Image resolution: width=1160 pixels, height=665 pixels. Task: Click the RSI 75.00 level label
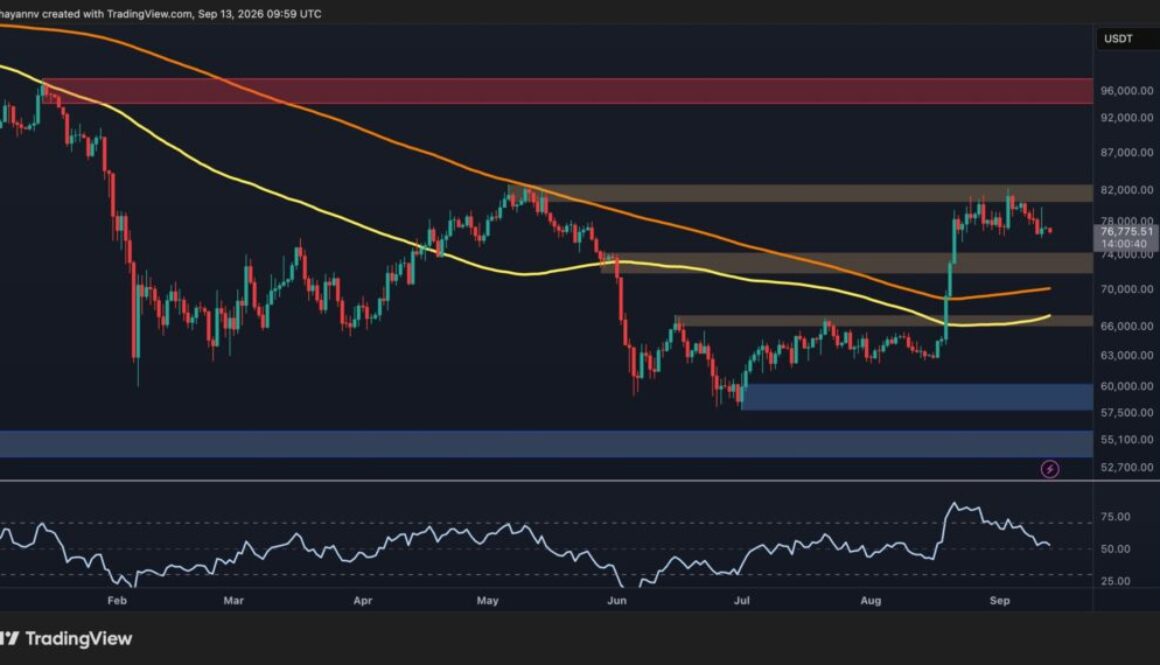[1115, 516]
